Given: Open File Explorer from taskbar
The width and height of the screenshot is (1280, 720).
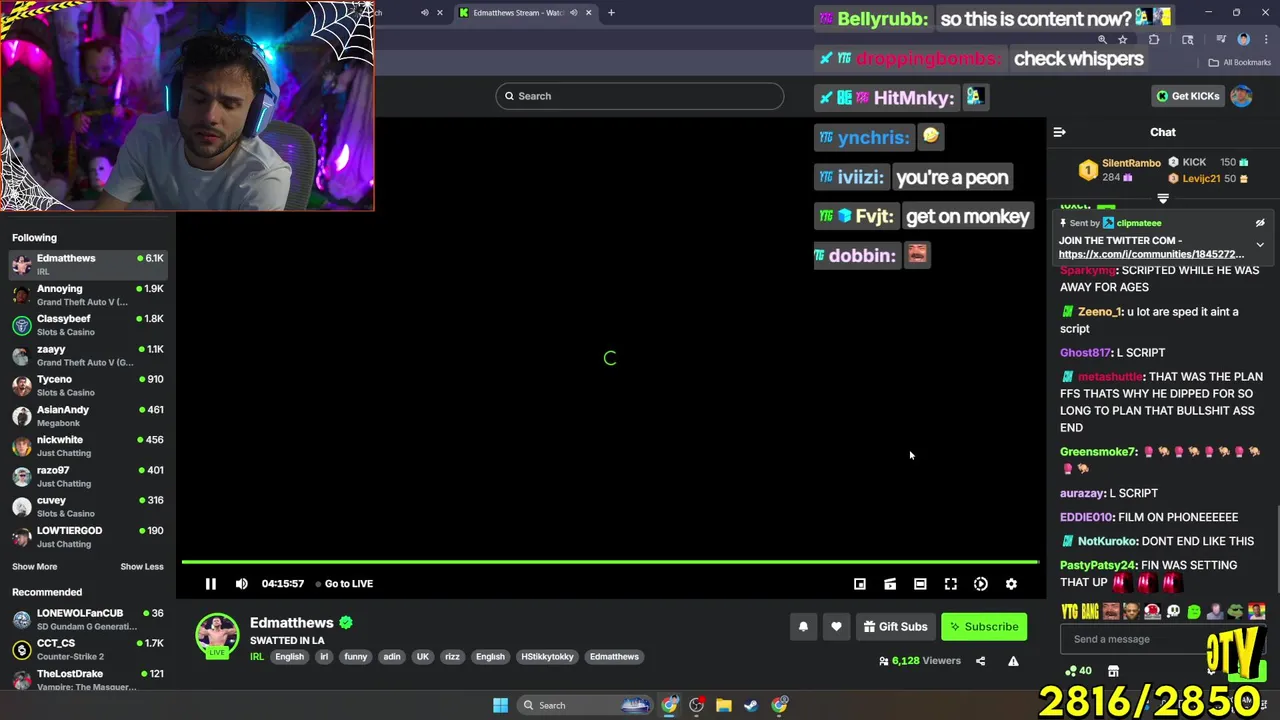Looking at the screenshot, I should tap(724, 705).
